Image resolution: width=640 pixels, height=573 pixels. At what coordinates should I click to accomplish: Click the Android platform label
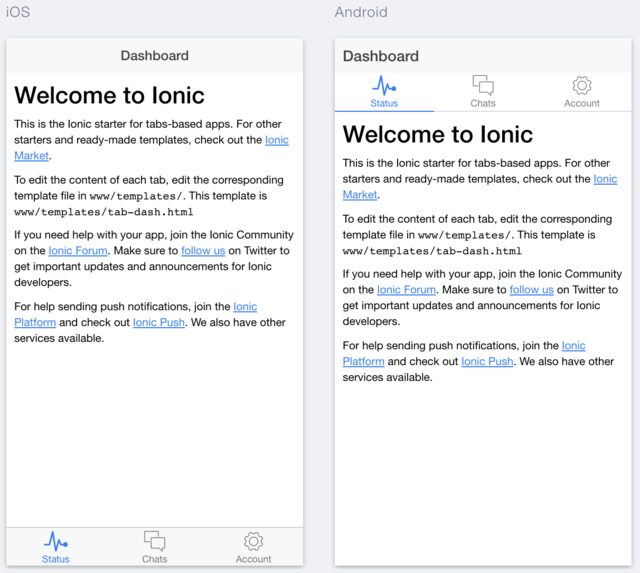pos(361,12)
